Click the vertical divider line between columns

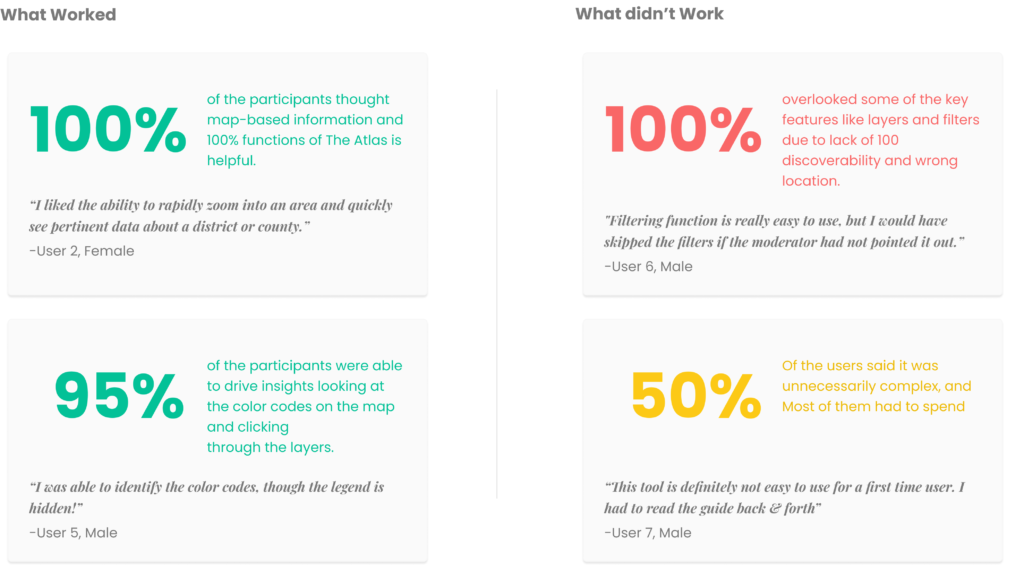(497, 294)
